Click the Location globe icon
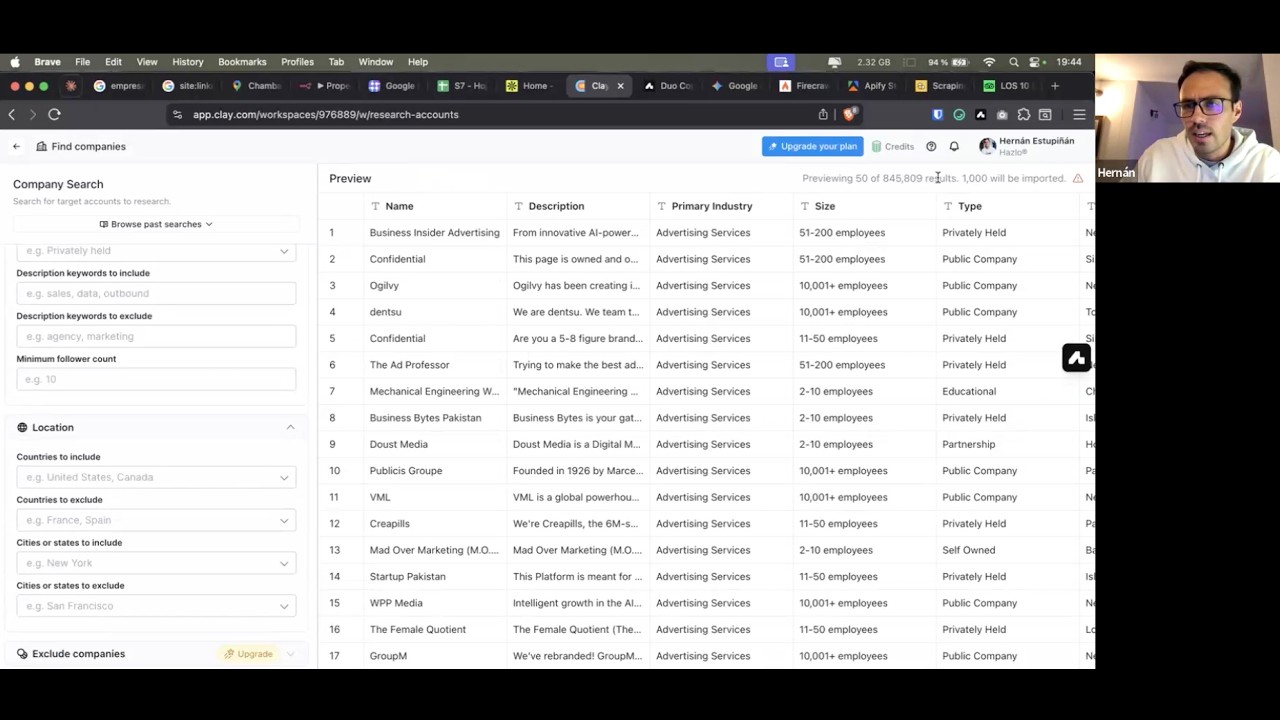This screenshot has width=1280, height=720. [x=22, y=427]
